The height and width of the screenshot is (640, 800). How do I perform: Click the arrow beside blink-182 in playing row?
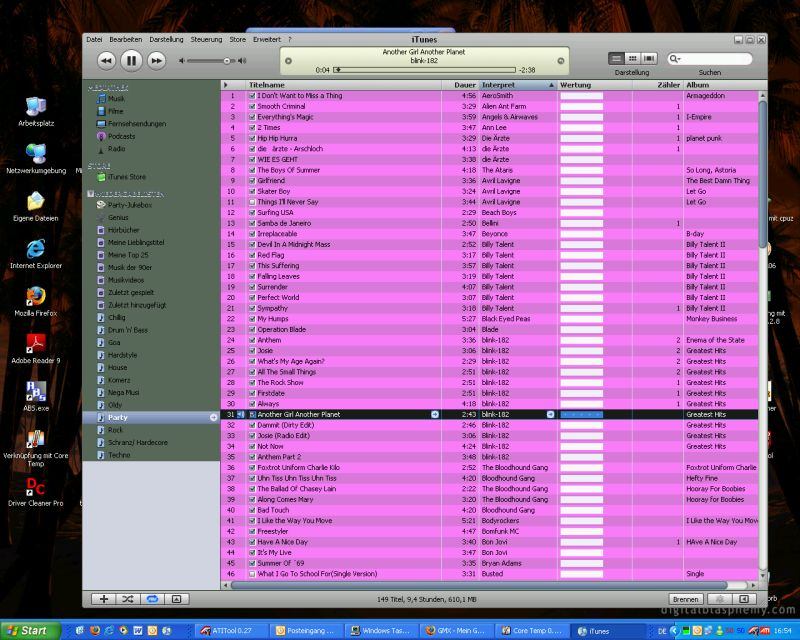551,414
